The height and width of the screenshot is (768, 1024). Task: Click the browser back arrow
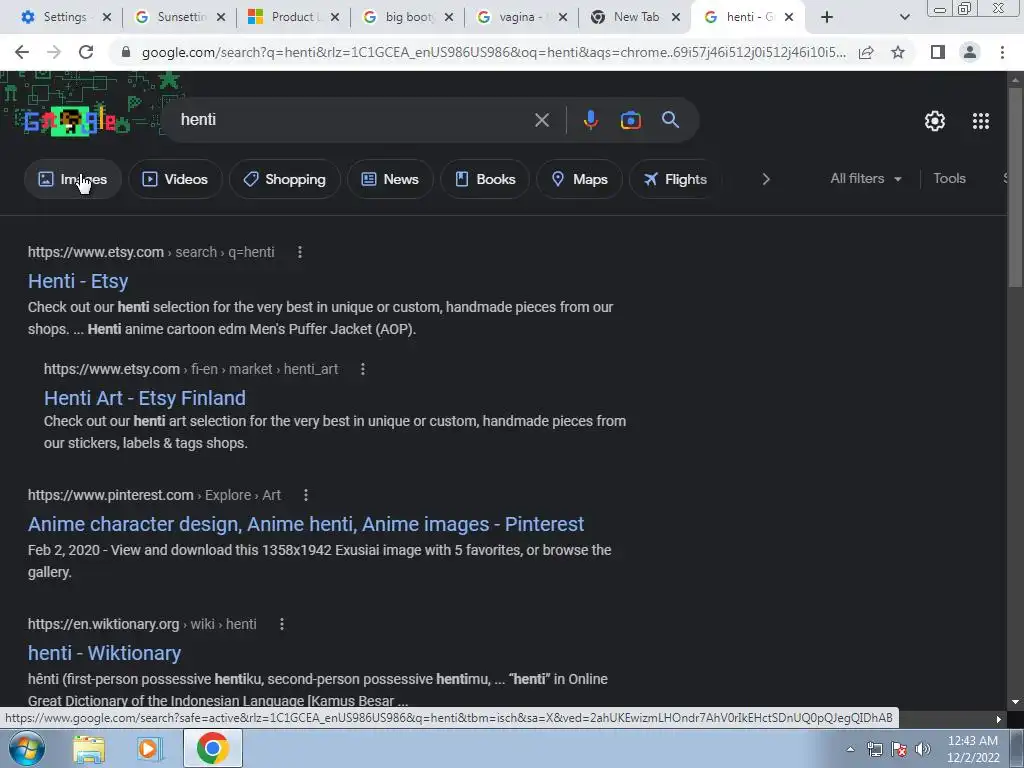pyautogui.click(x=22, y=52)
